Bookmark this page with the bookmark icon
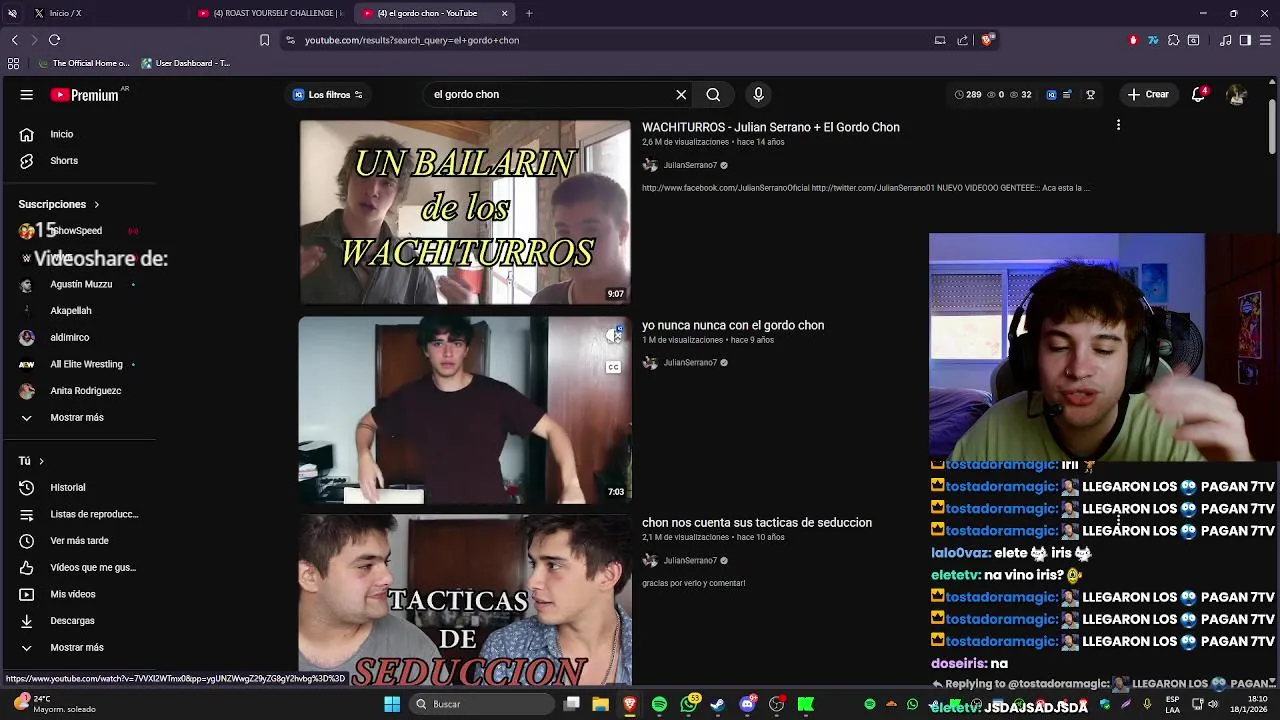The width and height of the screenshot is (1280, 720). pyautogui.click(x=264, y=40)
